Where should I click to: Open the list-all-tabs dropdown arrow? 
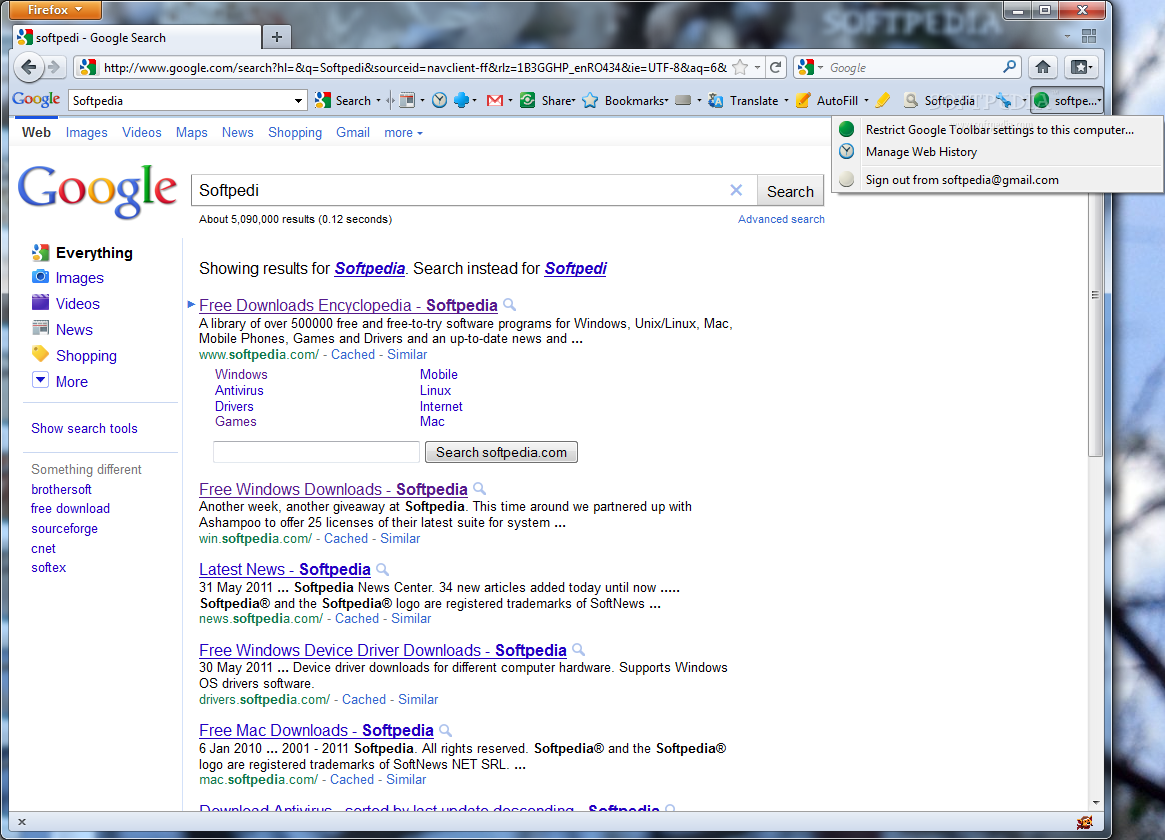[x=1067, y=36]
